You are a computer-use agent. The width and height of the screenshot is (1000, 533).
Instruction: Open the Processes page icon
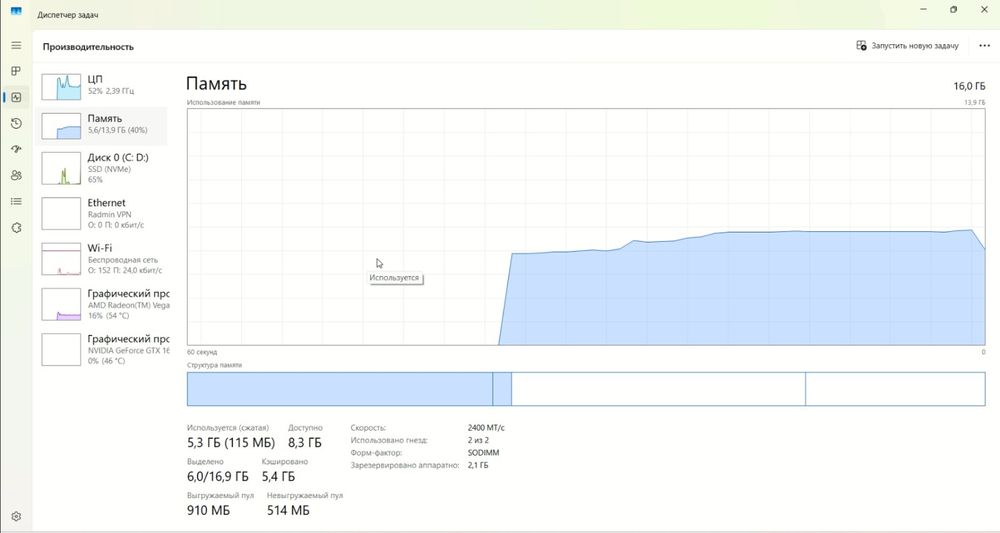(x=17, y=71)
